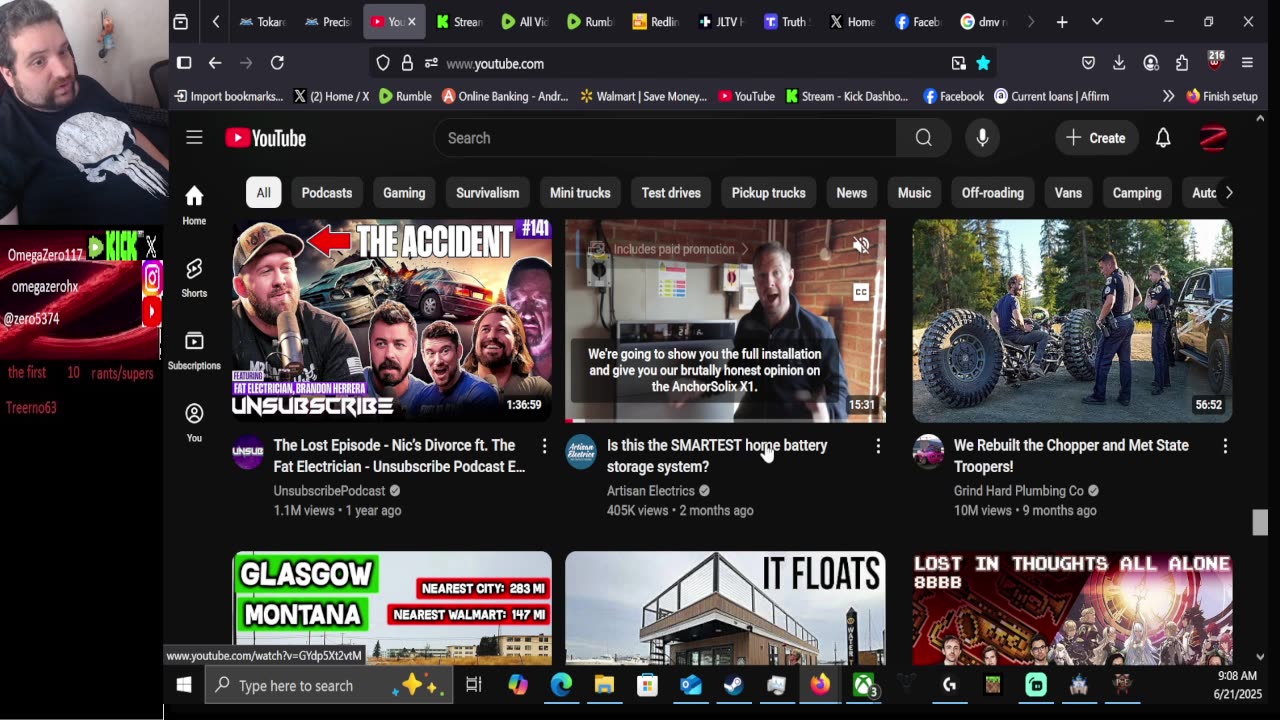Open the Artisan Electrics channel name link
The width and height of the screenshot is (1280, 720).
tap(650, 491)
